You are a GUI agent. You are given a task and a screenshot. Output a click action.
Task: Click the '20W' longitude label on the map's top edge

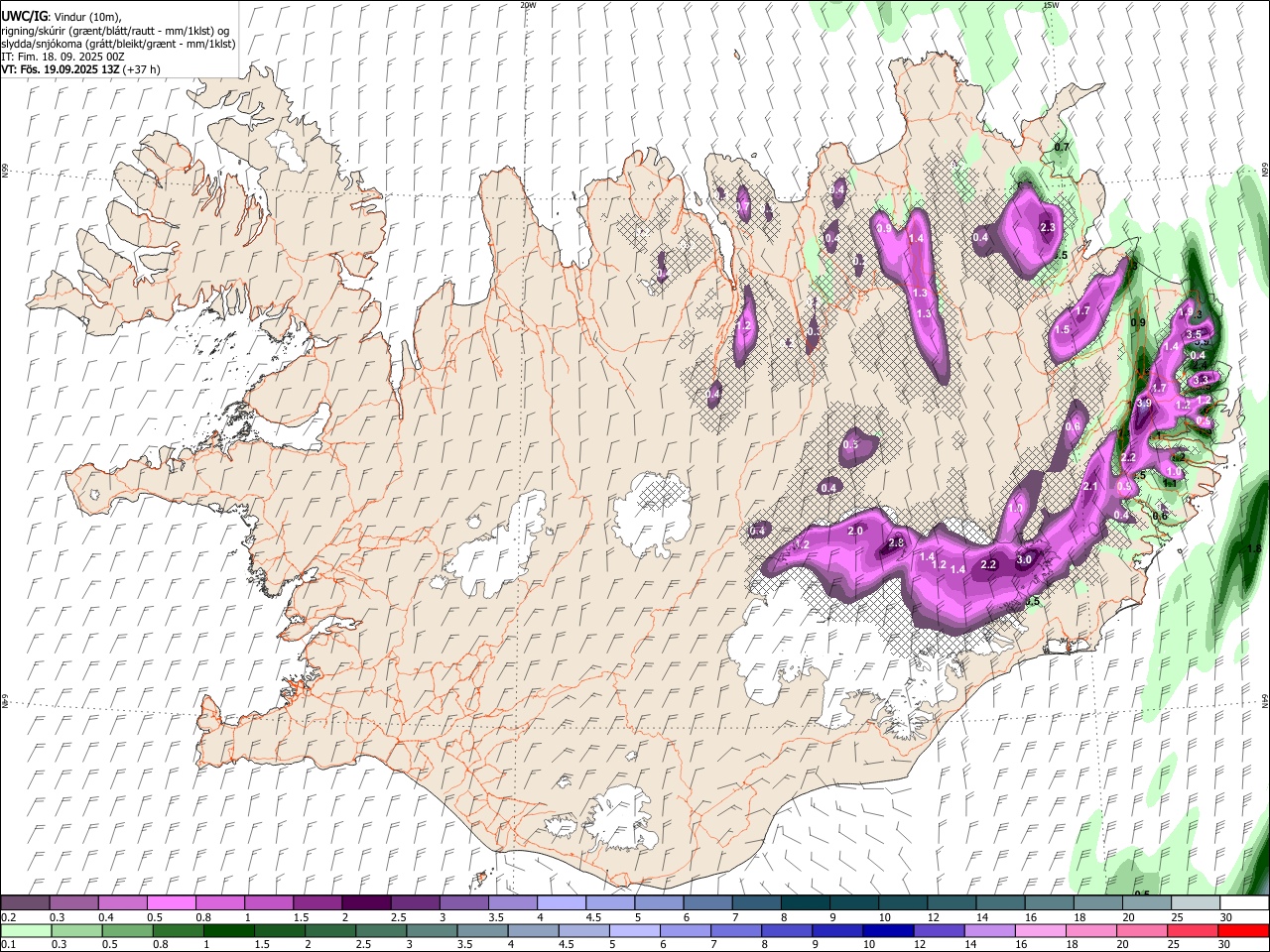(x=528, y=5)
